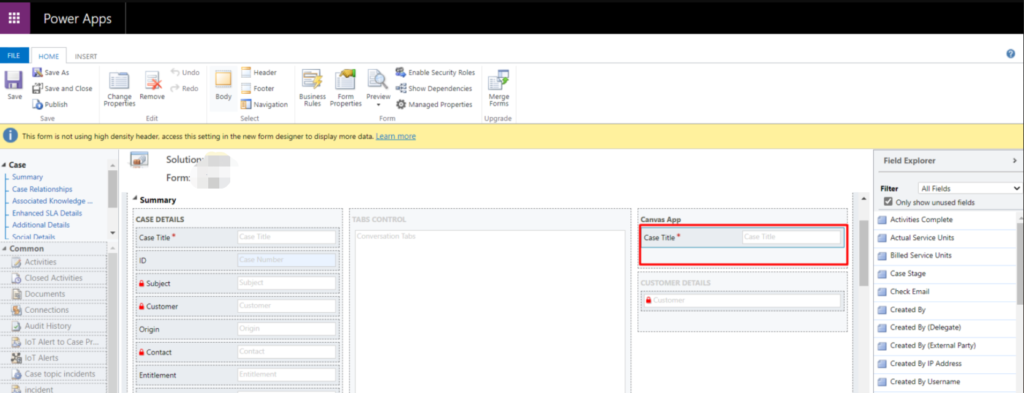Open the FILE tab
The height and width of the screenshot is (393, 1024).
coord(14,56)
